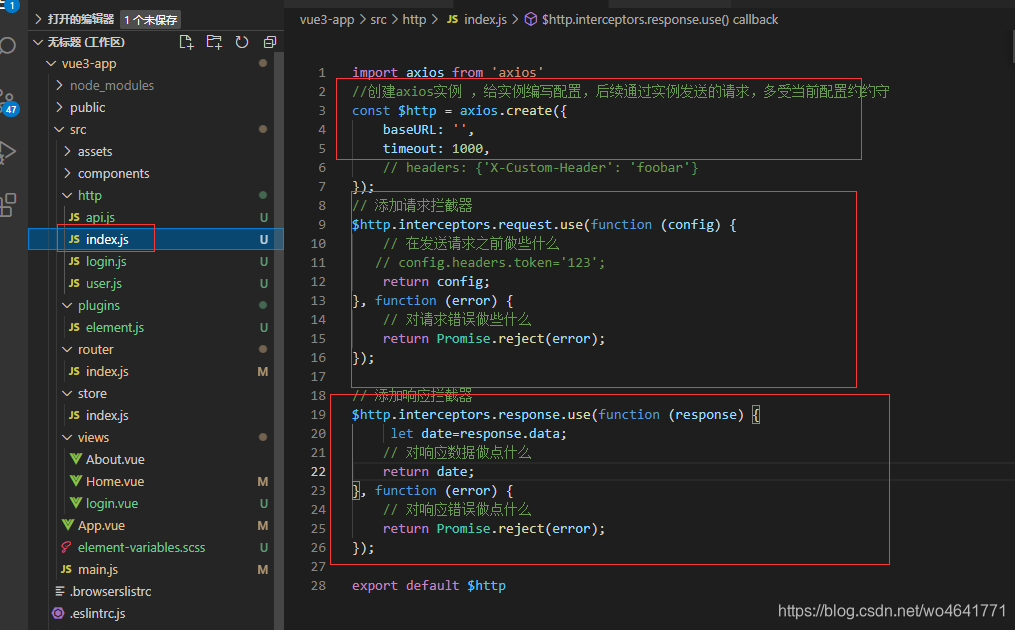
Task: Open the New File icon in Explorer
Action: point(185,41)
